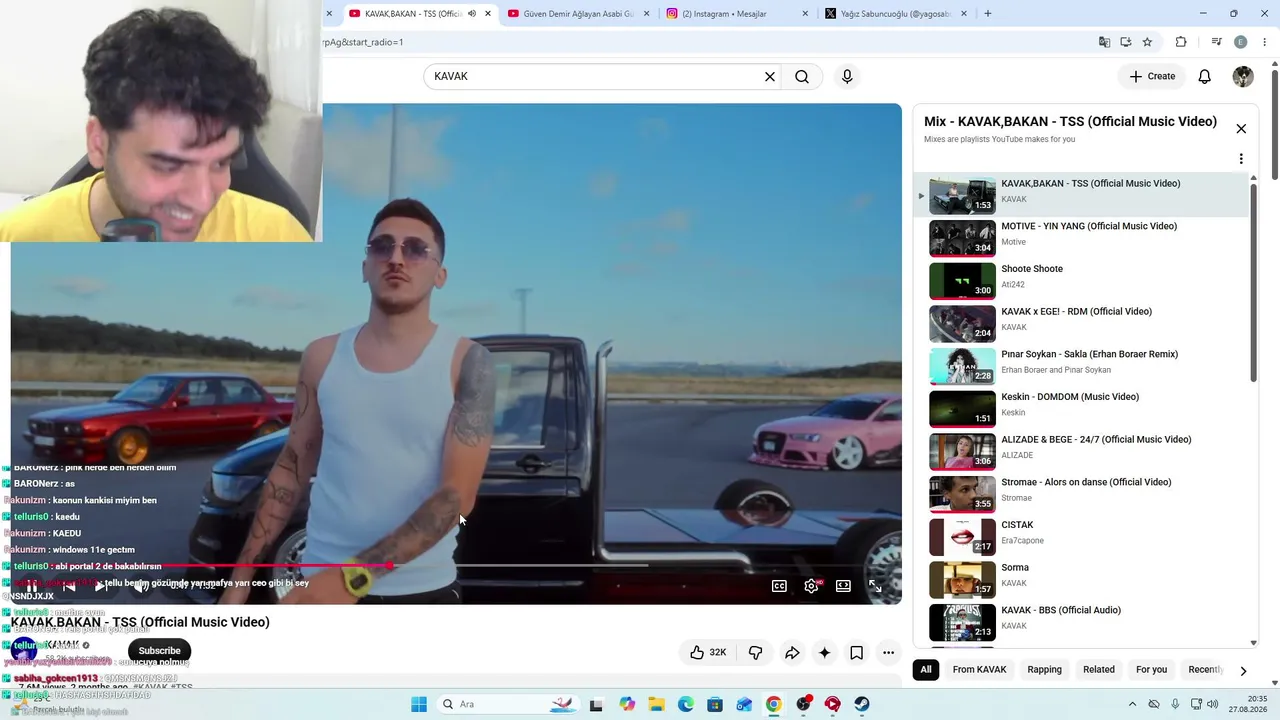The width and height of the screenshot is (1280, 720).
Task: Run the YouTube search with magnifier button
Action: tap(802, 76)
